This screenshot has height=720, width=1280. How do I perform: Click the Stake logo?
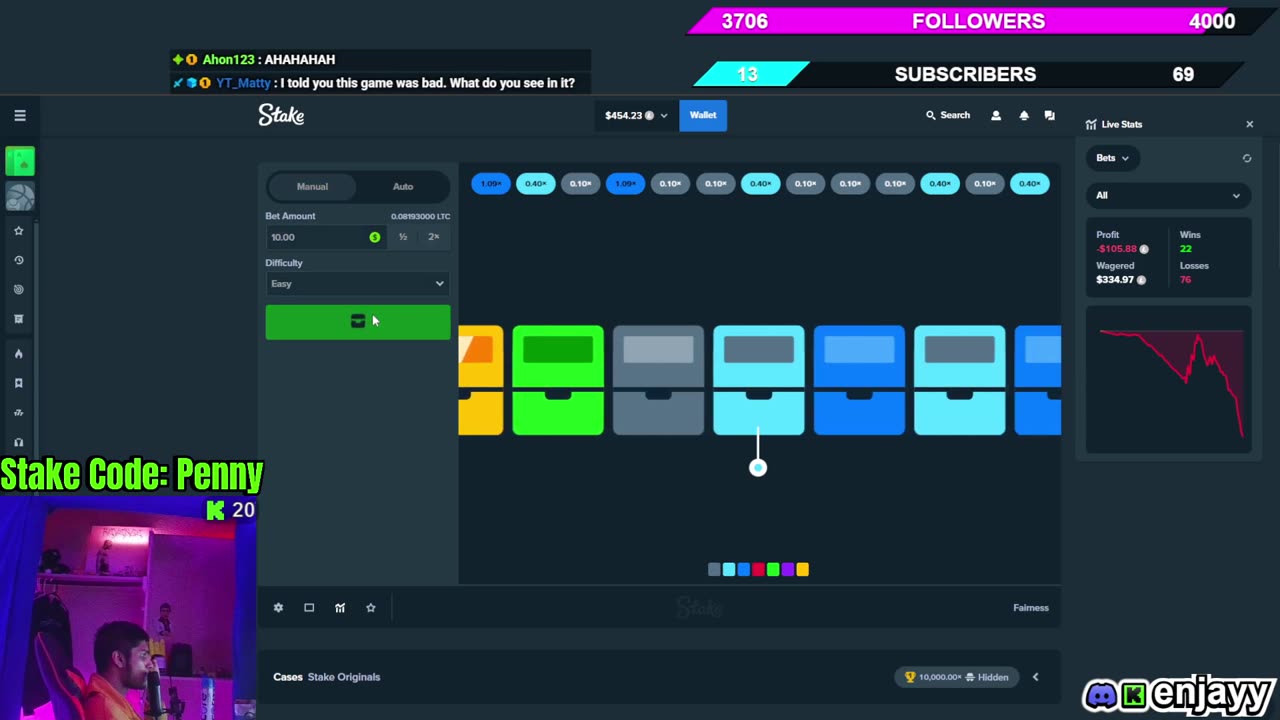pos(281,115)
